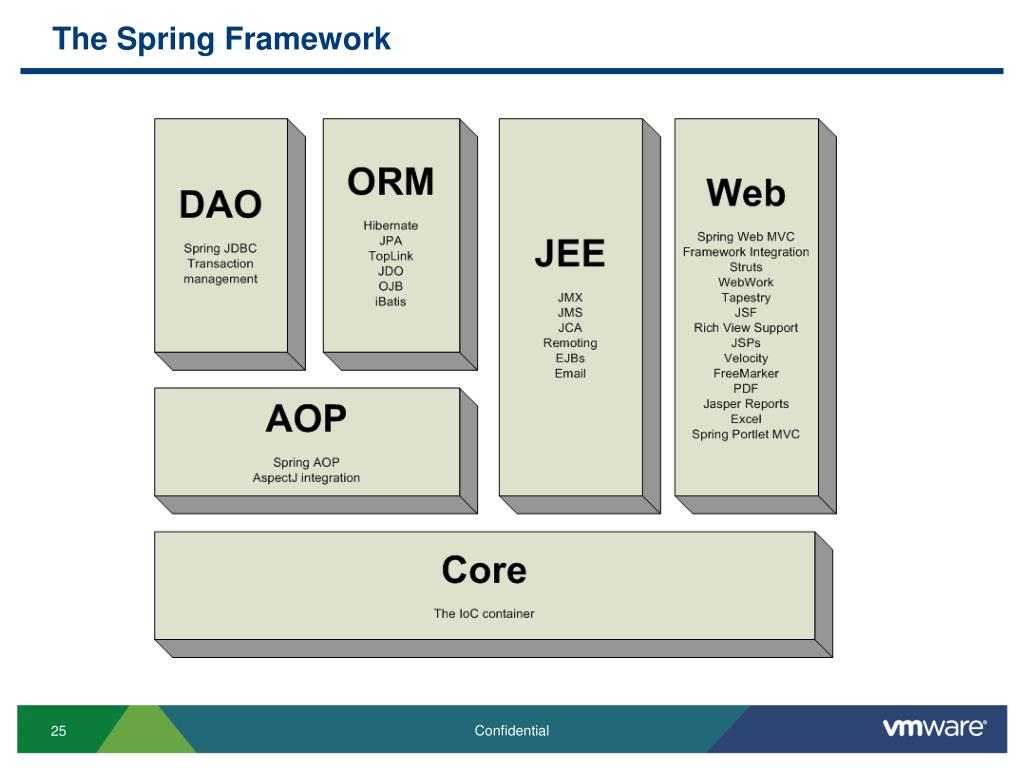This screenshot has height=768, width=1024.
Task: Click the "DAO" heading
Action: pos(221,204)
